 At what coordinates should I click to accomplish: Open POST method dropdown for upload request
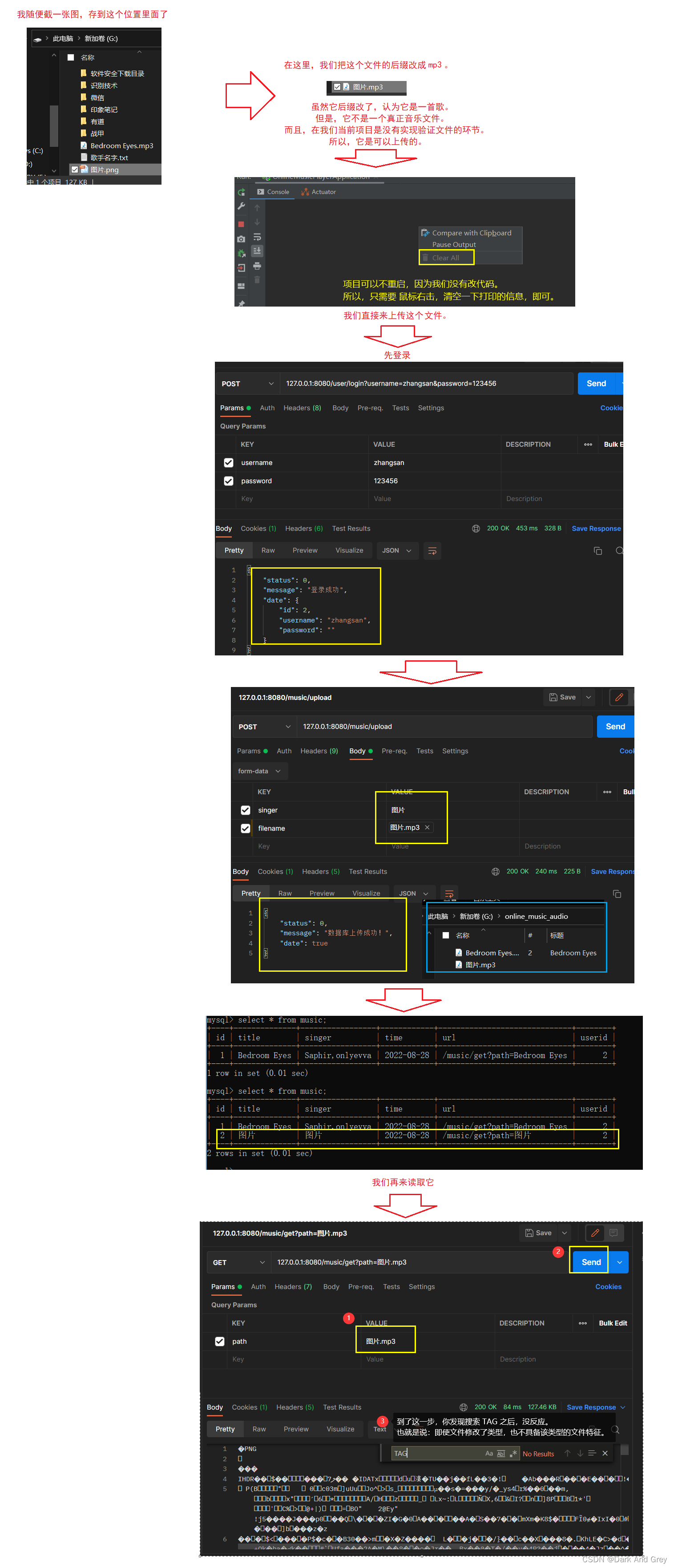point(265,727)
